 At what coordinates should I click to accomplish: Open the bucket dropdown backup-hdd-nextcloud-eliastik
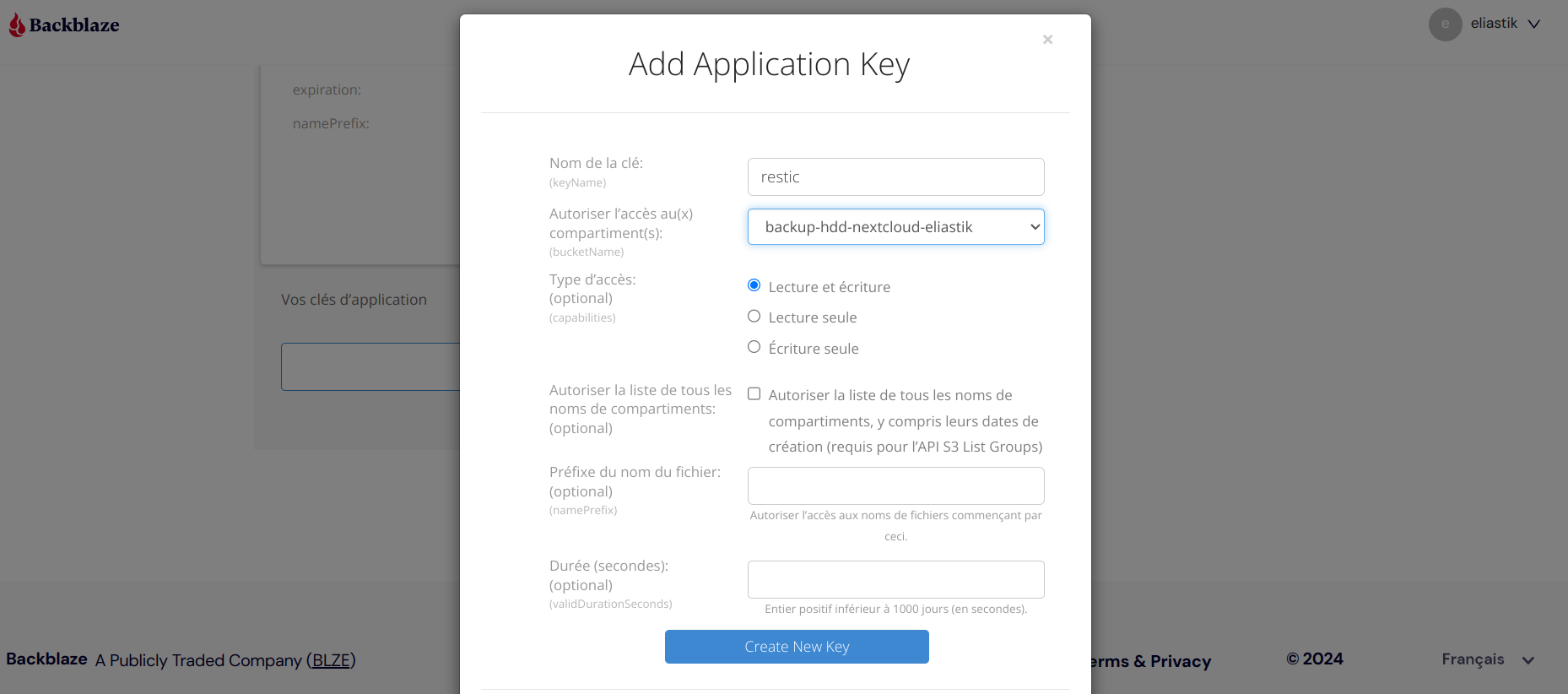pyautogui.click(x=895, y=227)
